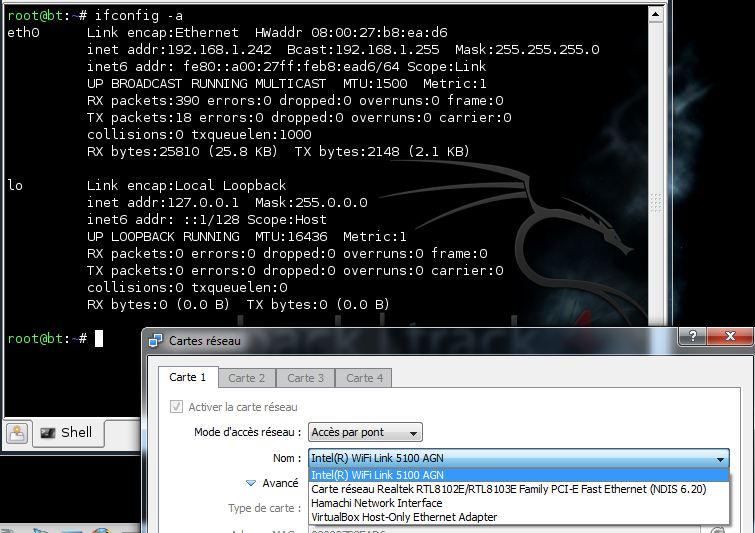Open the Mode d'accès réseau dropdown
This screenshot has width=755, height=533.
tap(365, 432)
